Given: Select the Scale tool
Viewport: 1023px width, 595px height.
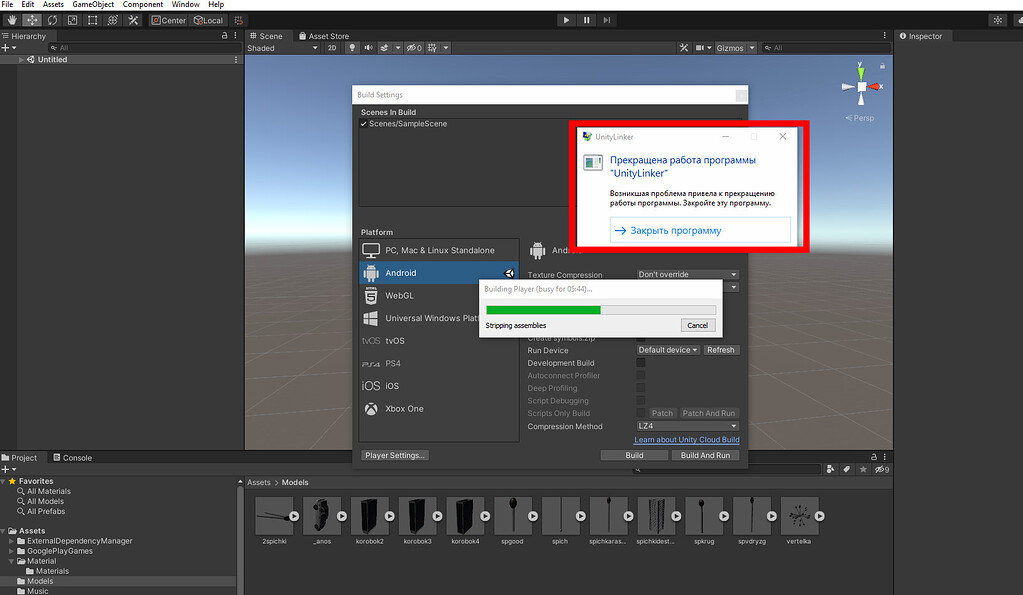Looking at the screenshot, I should (71, 20).
